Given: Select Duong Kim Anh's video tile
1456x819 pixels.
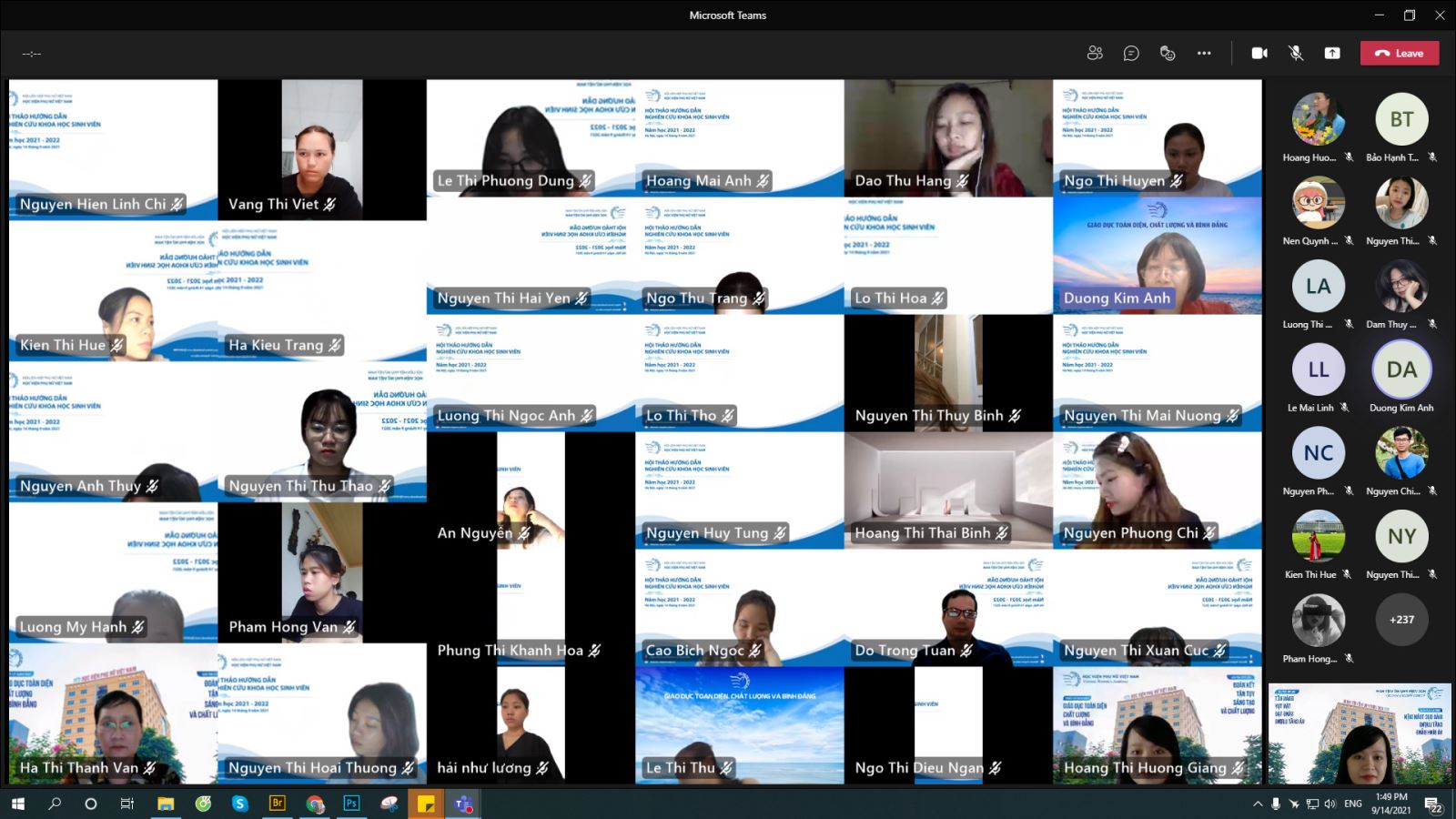Looking at the screenshot, I should point(1158,255).
